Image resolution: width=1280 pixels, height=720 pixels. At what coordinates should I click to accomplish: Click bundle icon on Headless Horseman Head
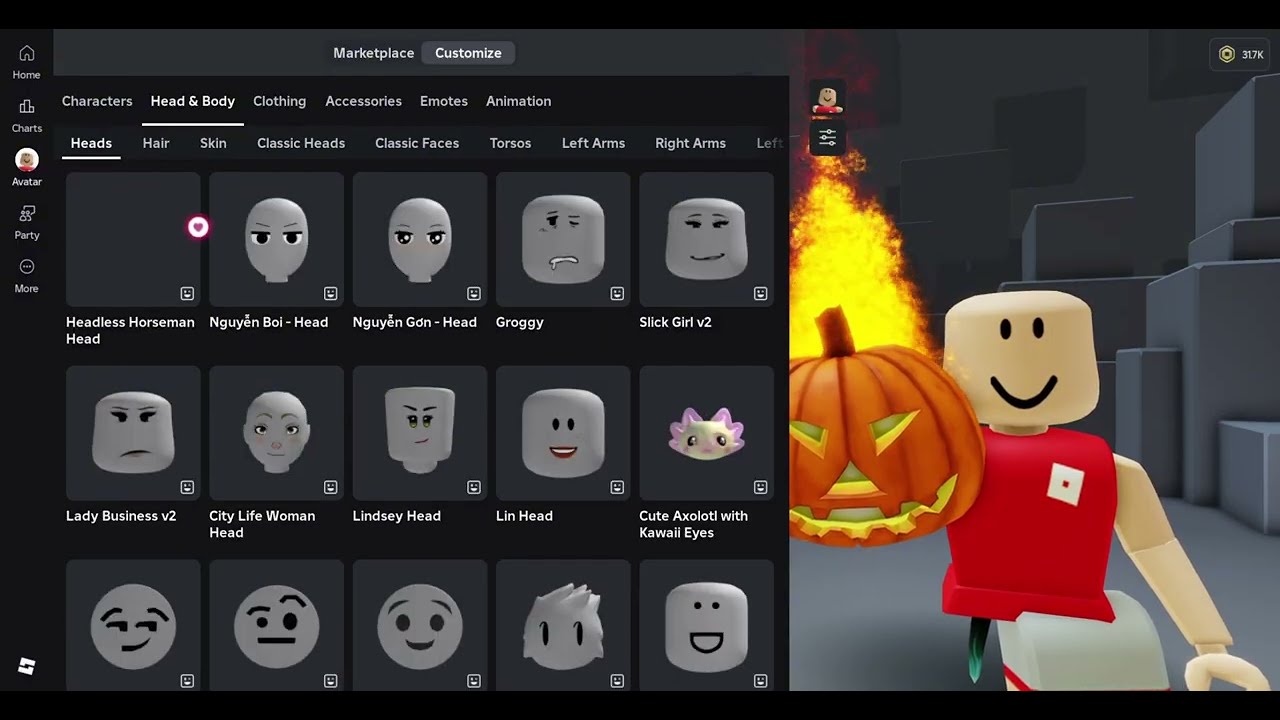point(187,293)
